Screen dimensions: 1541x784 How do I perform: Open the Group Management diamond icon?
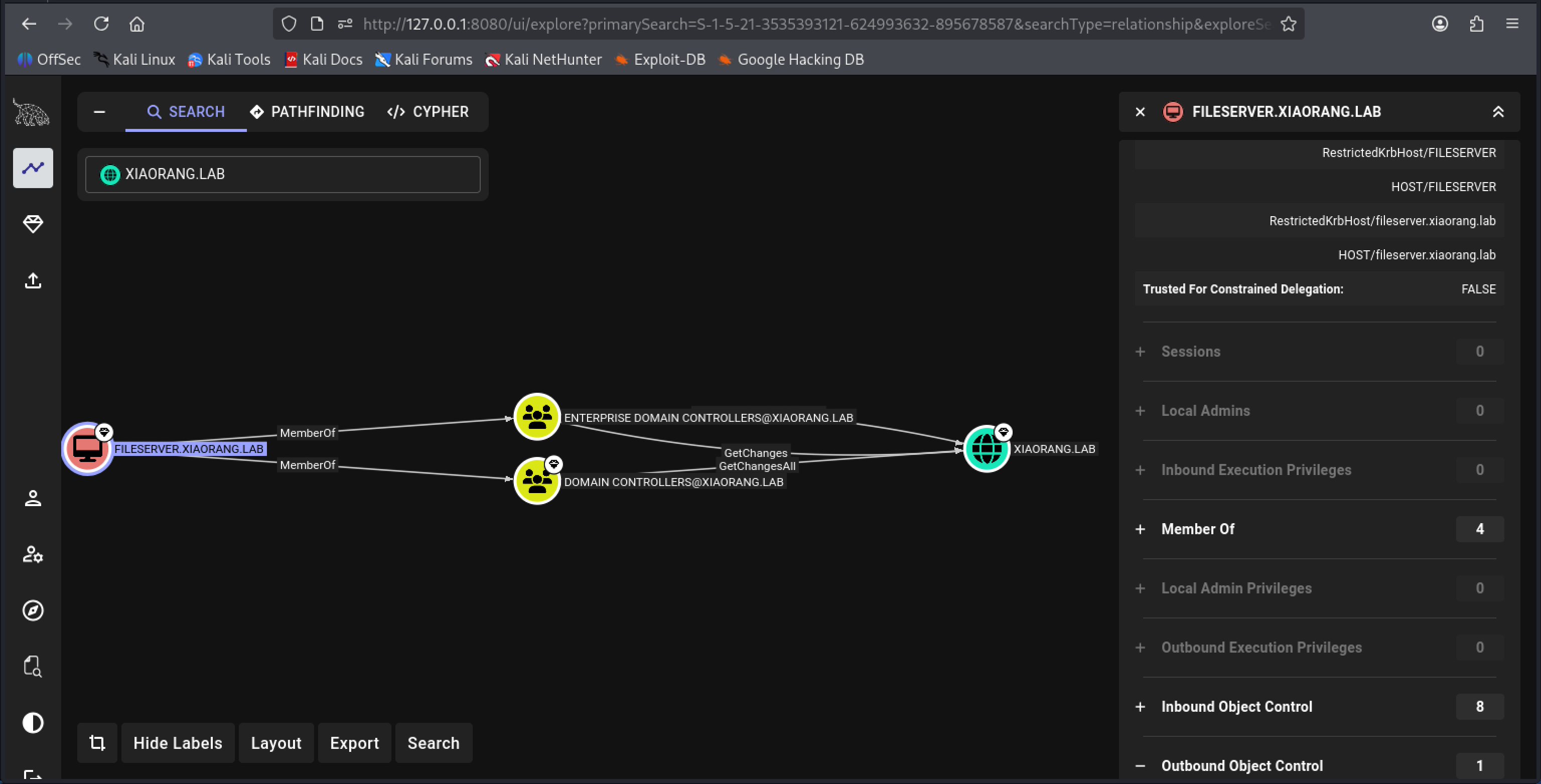33,224
